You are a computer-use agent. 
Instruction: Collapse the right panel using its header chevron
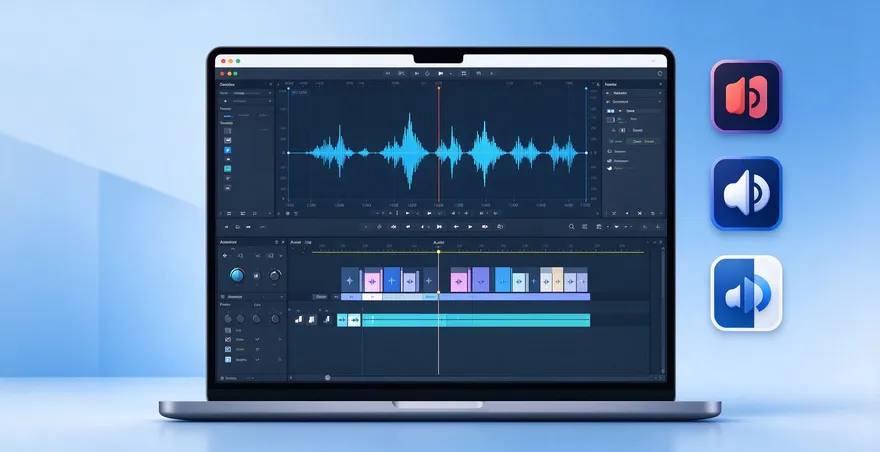pyautogui.click(x=660, y=84)
